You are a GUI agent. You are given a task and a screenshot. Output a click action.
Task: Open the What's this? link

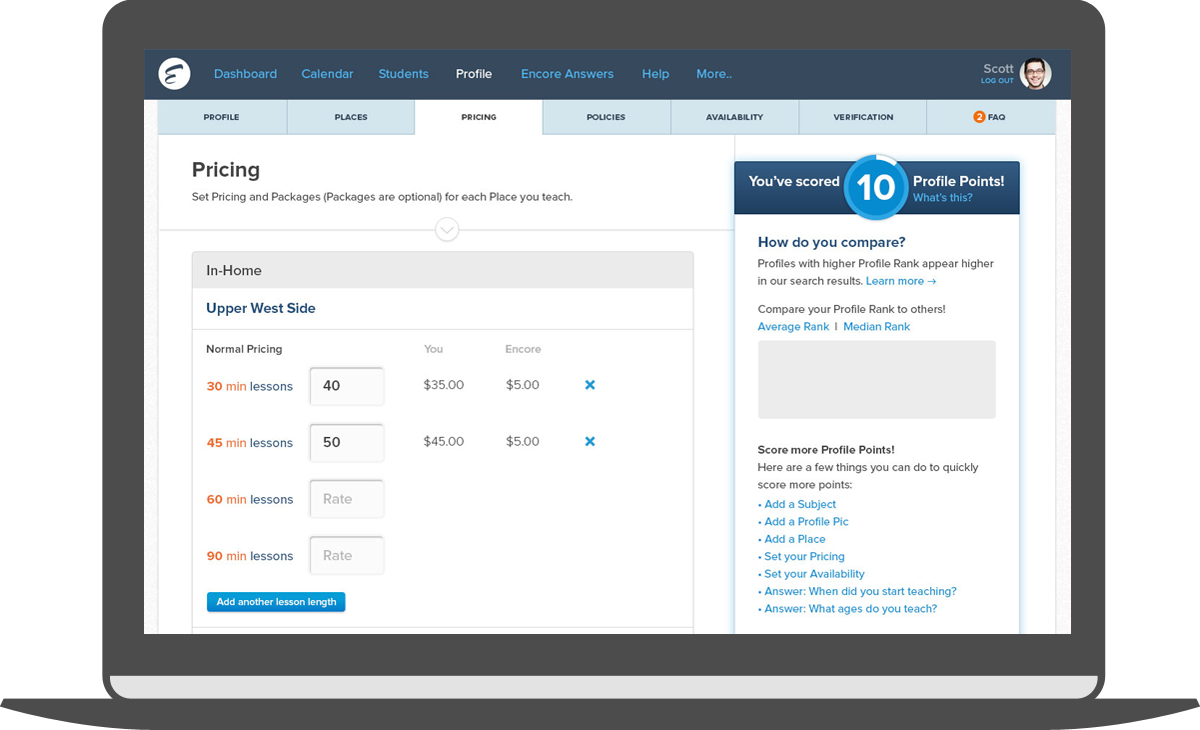click(x=942, y=196)
